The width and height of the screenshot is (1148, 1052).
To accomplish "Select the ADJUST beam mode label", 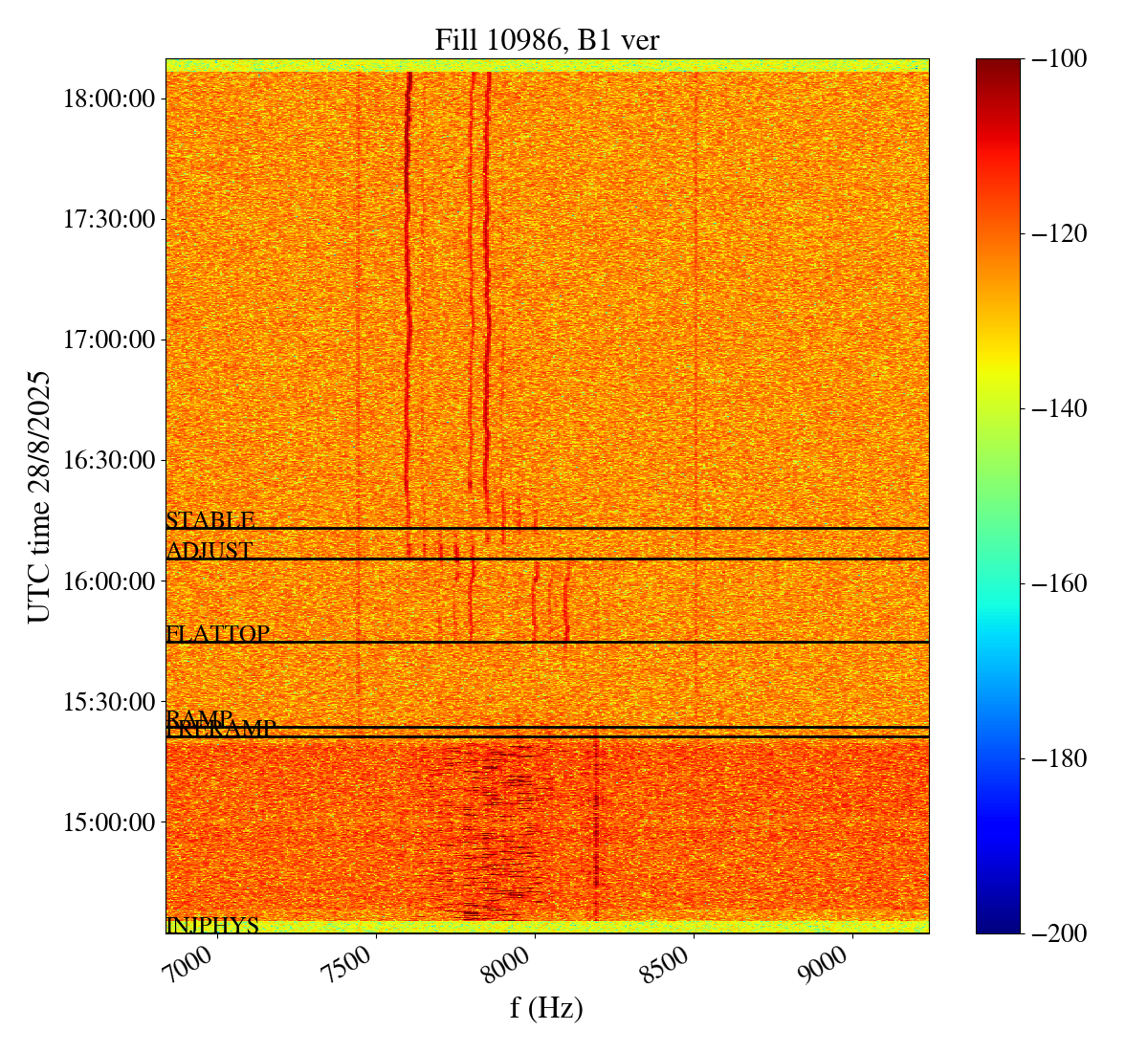I will click(210, 551).
